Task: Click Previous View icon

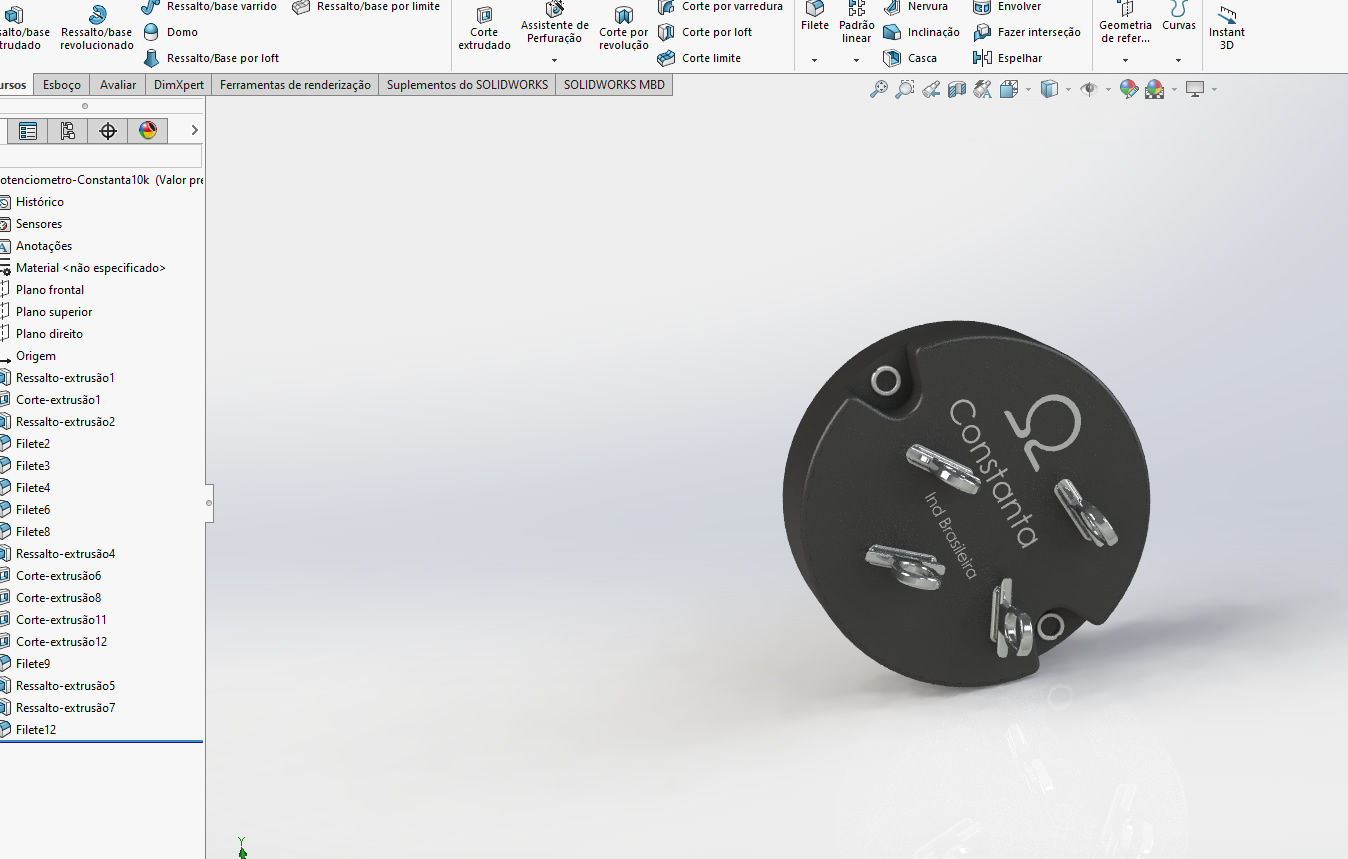Action: (x=931, y=90)
